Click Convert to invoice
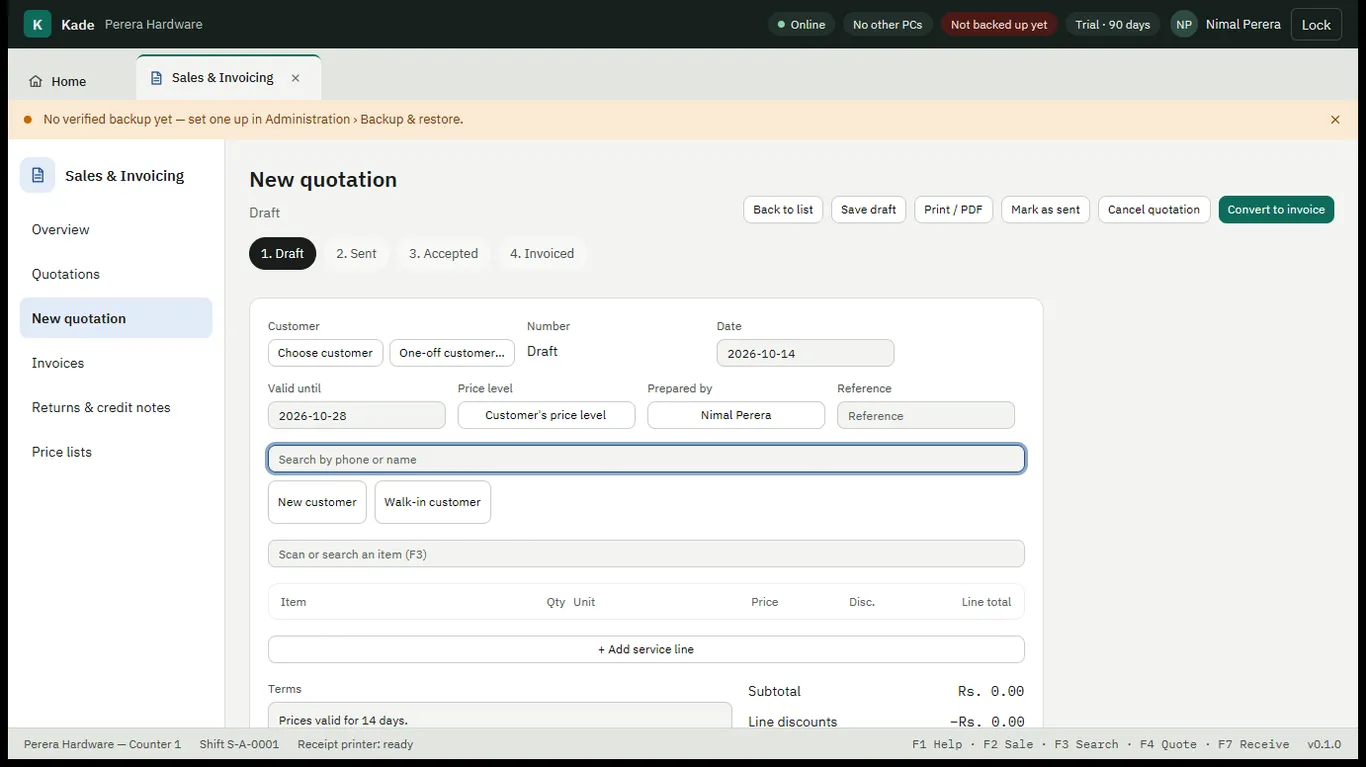The image size is (1366, 767). click(x=1276, y=209)
